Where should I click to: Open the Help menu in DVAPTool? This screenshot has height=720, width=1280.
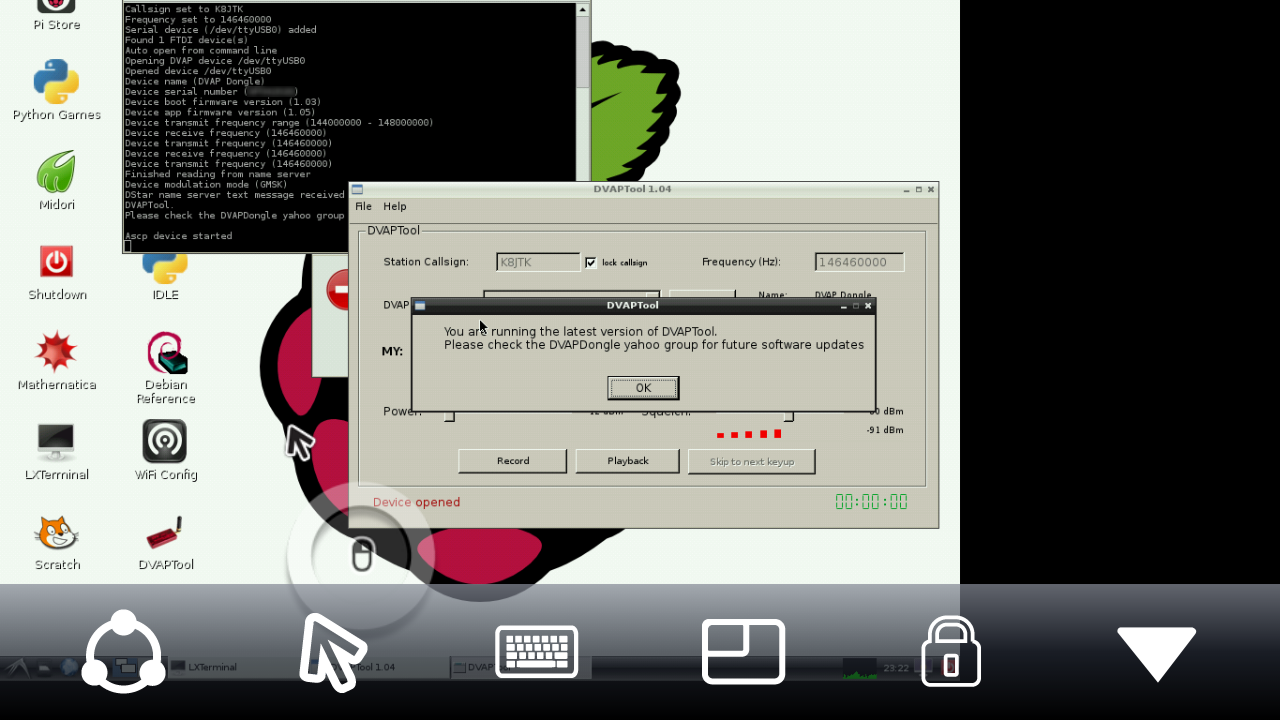click(395, 206)
